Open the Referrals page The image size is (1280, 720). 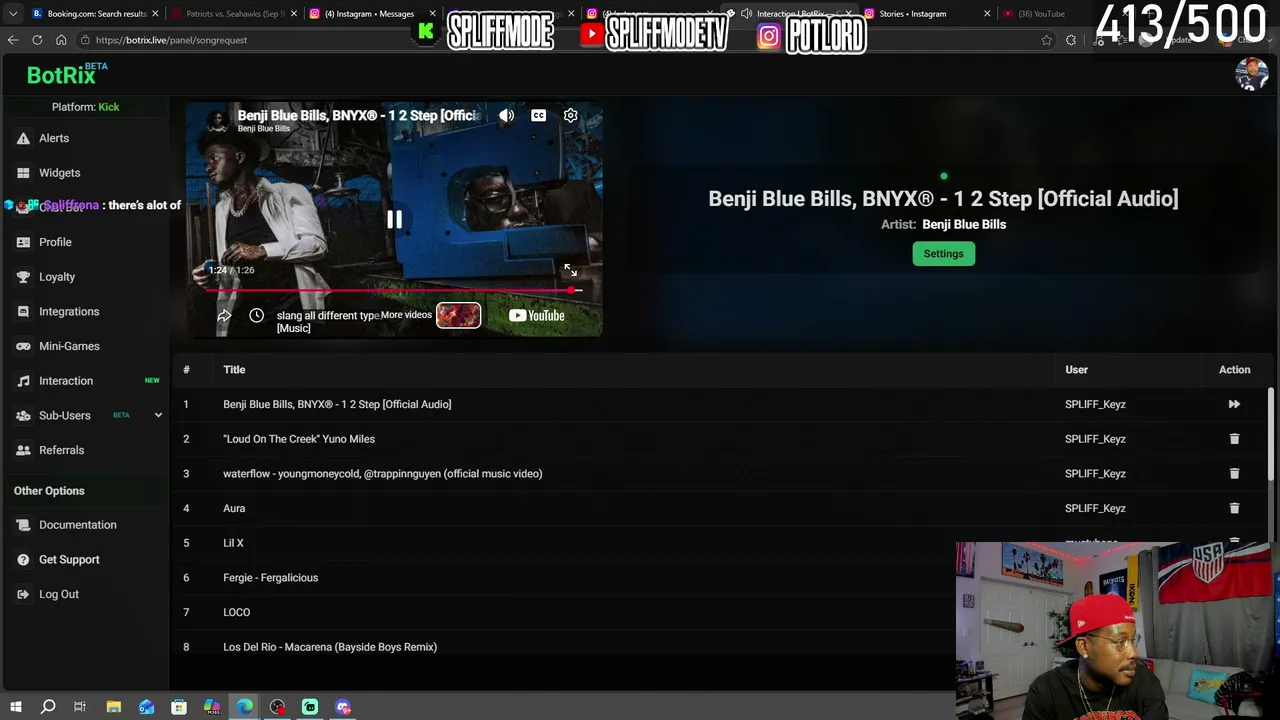click(x=61, y=450)
